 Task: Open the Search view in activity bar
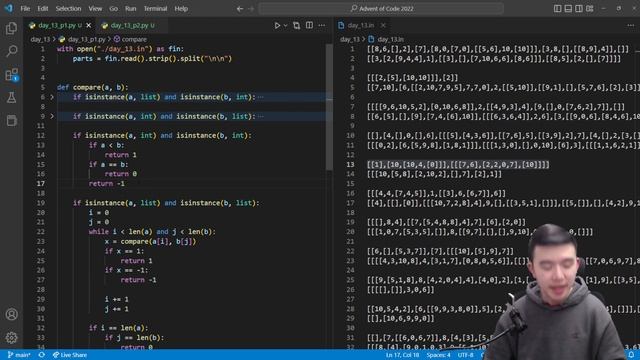[11, 51]
